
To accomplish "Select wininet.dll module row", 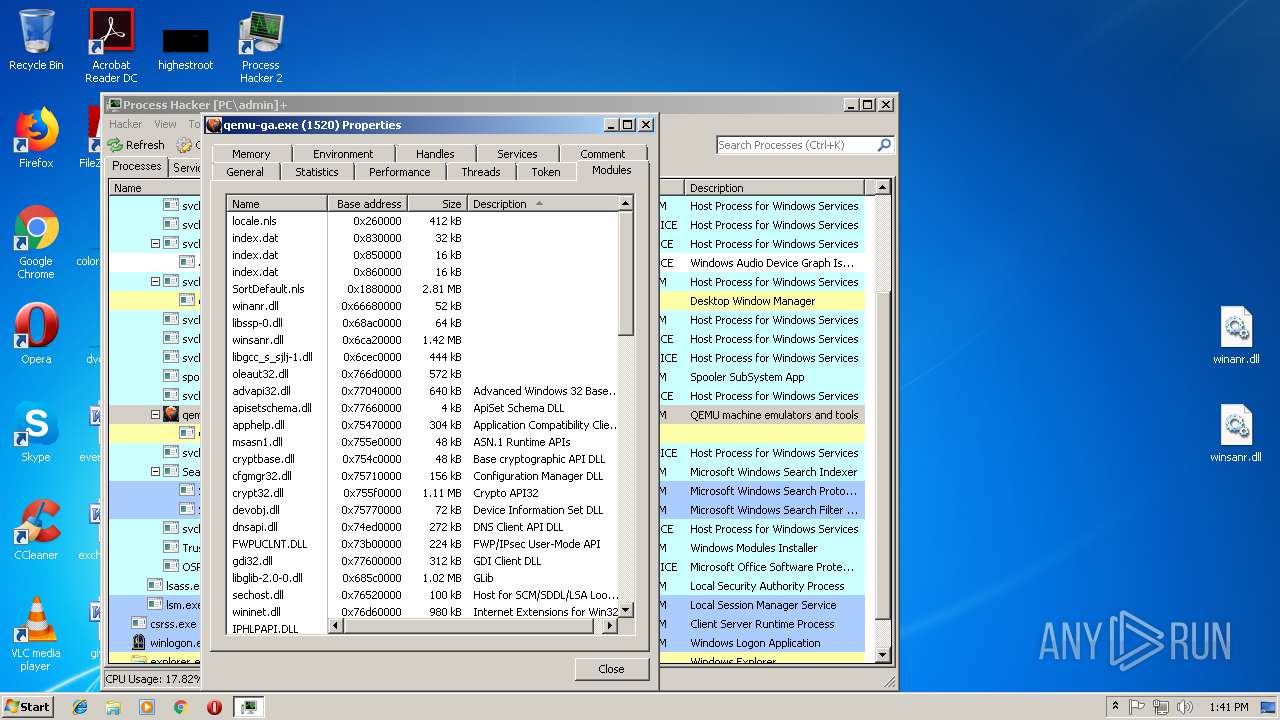I will pos(422,612).
